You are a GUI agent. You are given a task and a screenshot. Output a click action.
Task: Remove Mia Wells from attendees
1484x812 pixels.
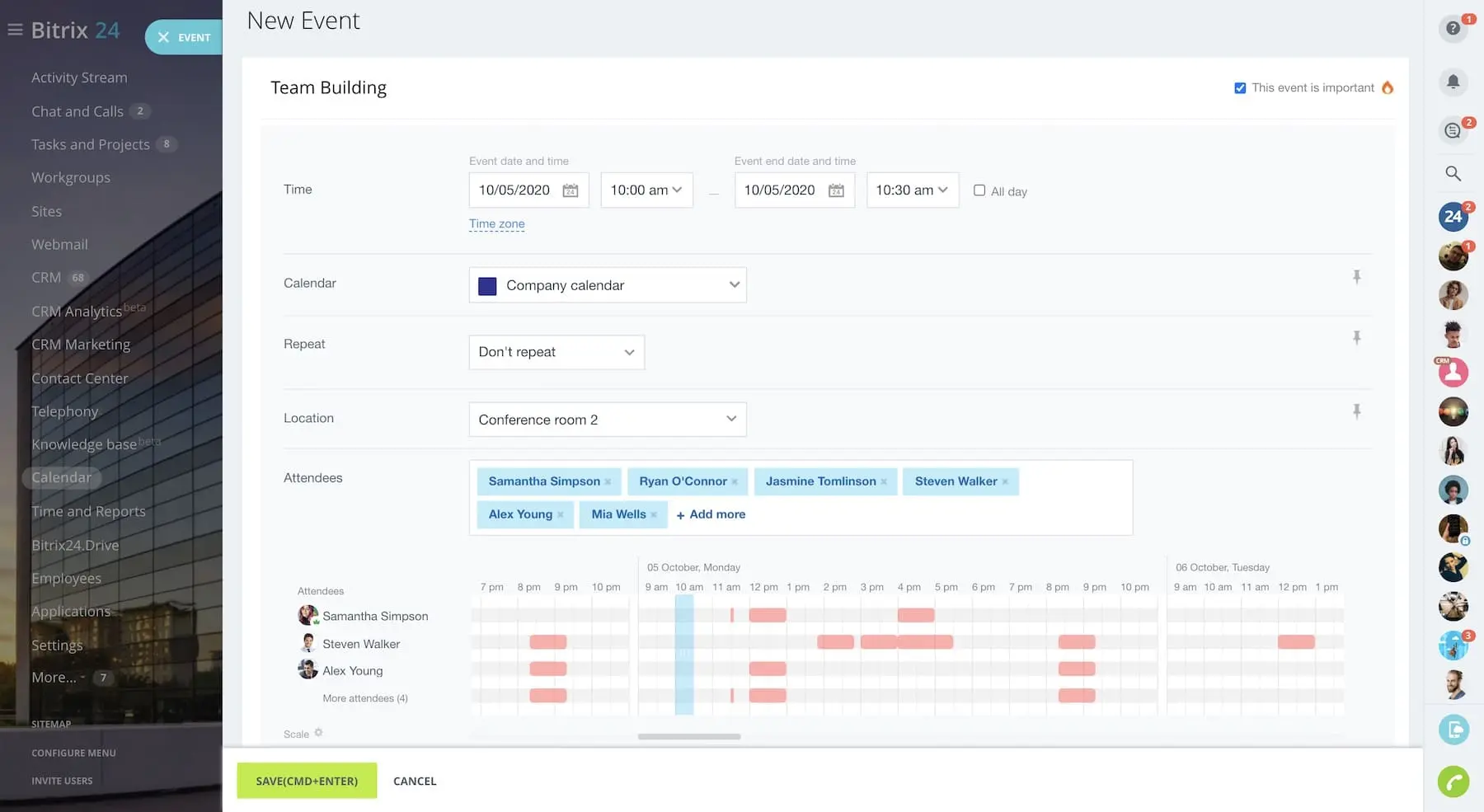(654, 515)
